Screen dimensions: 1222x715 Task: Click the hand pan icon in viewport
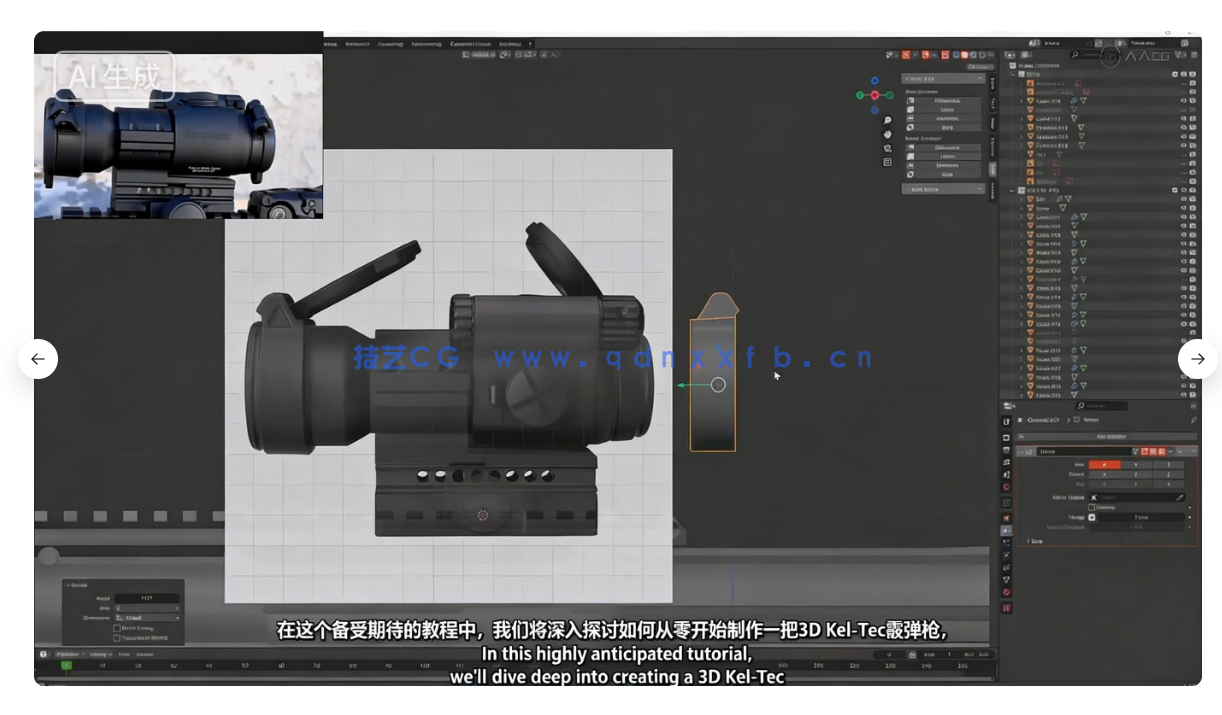coord(887,135)
